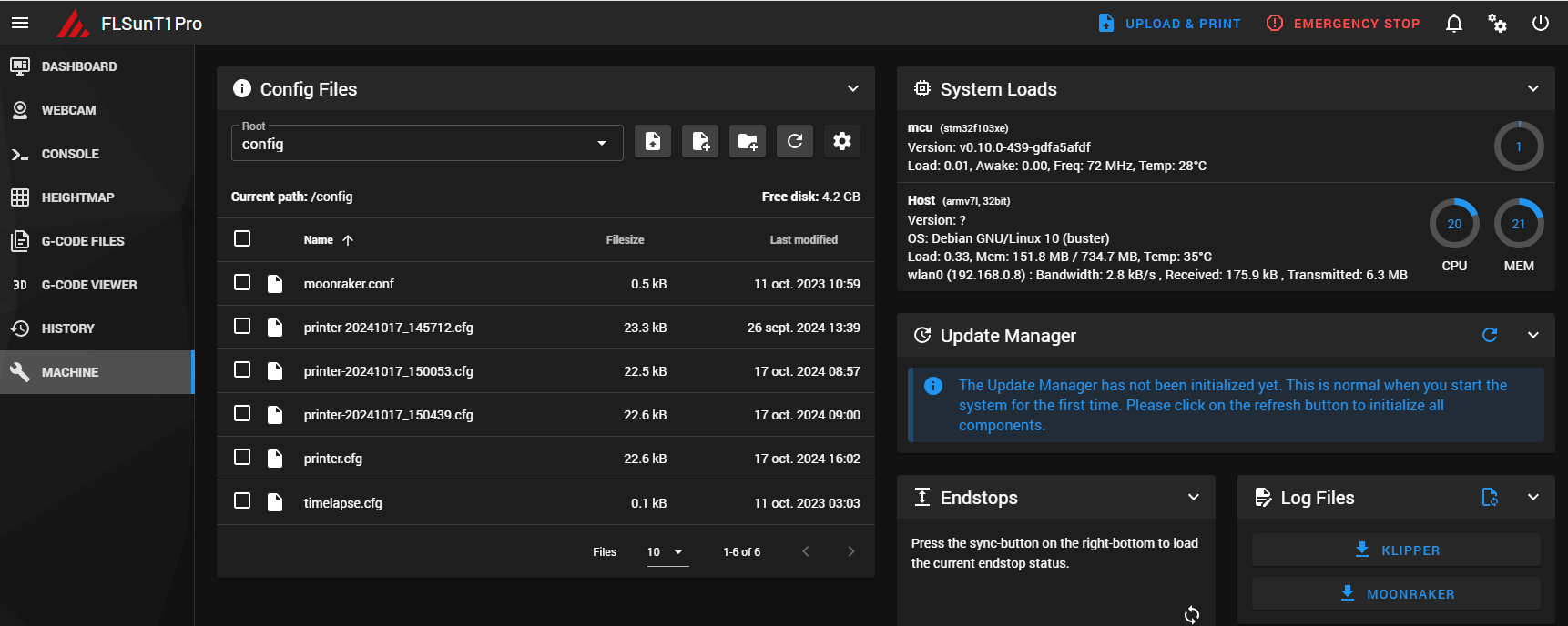Open the Root config dropdown
This screenshot has height=626, width=1568.
click(426, 143)
